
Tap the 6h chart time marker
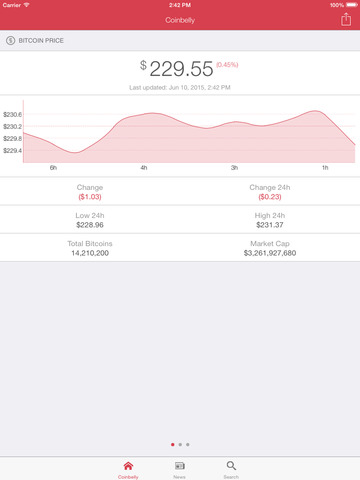click(53, 167)
